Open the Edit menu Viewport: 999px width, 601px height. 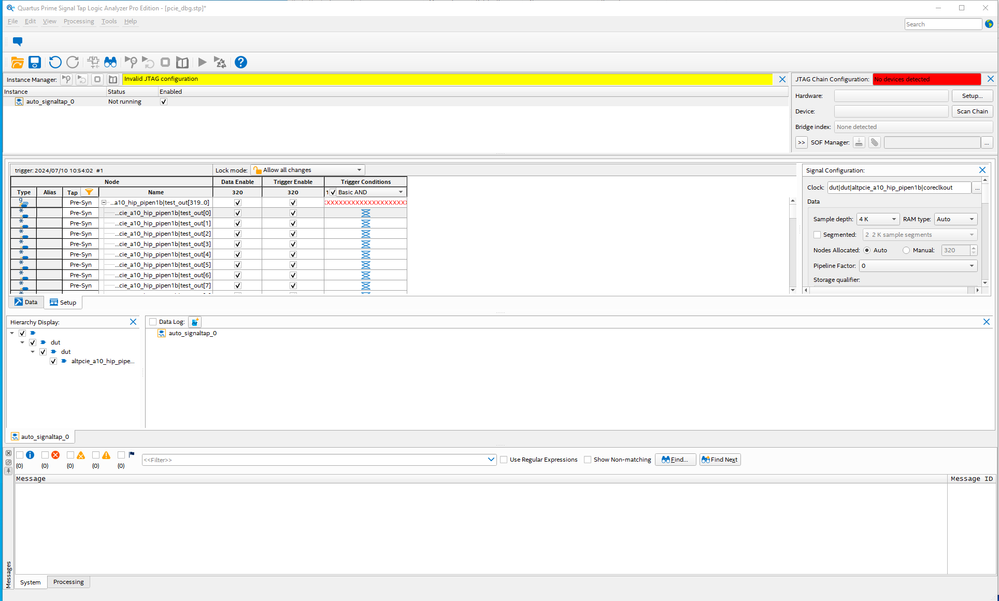point(30,22)
